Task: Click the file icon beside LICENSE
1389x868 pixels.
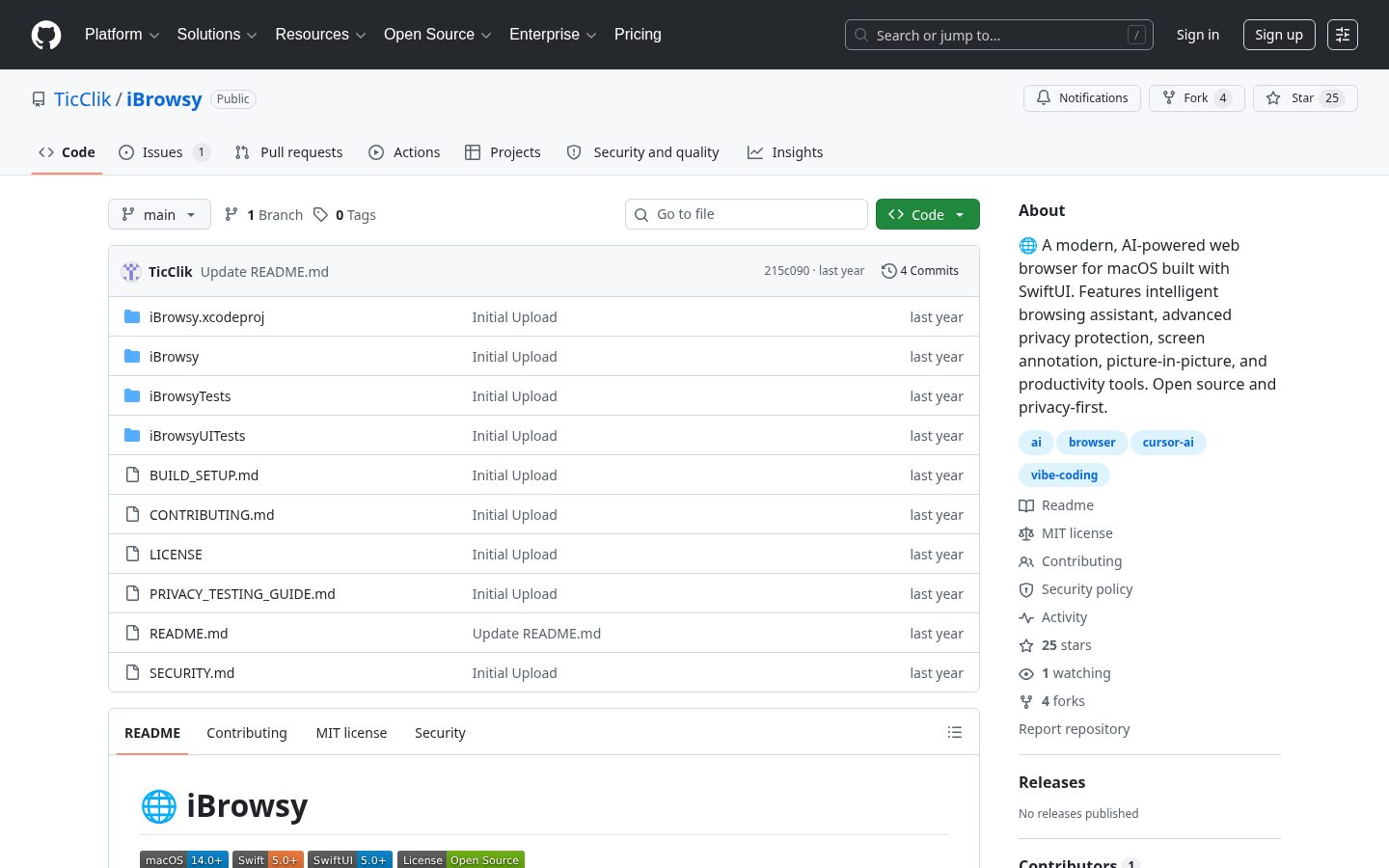Action: 132,554
